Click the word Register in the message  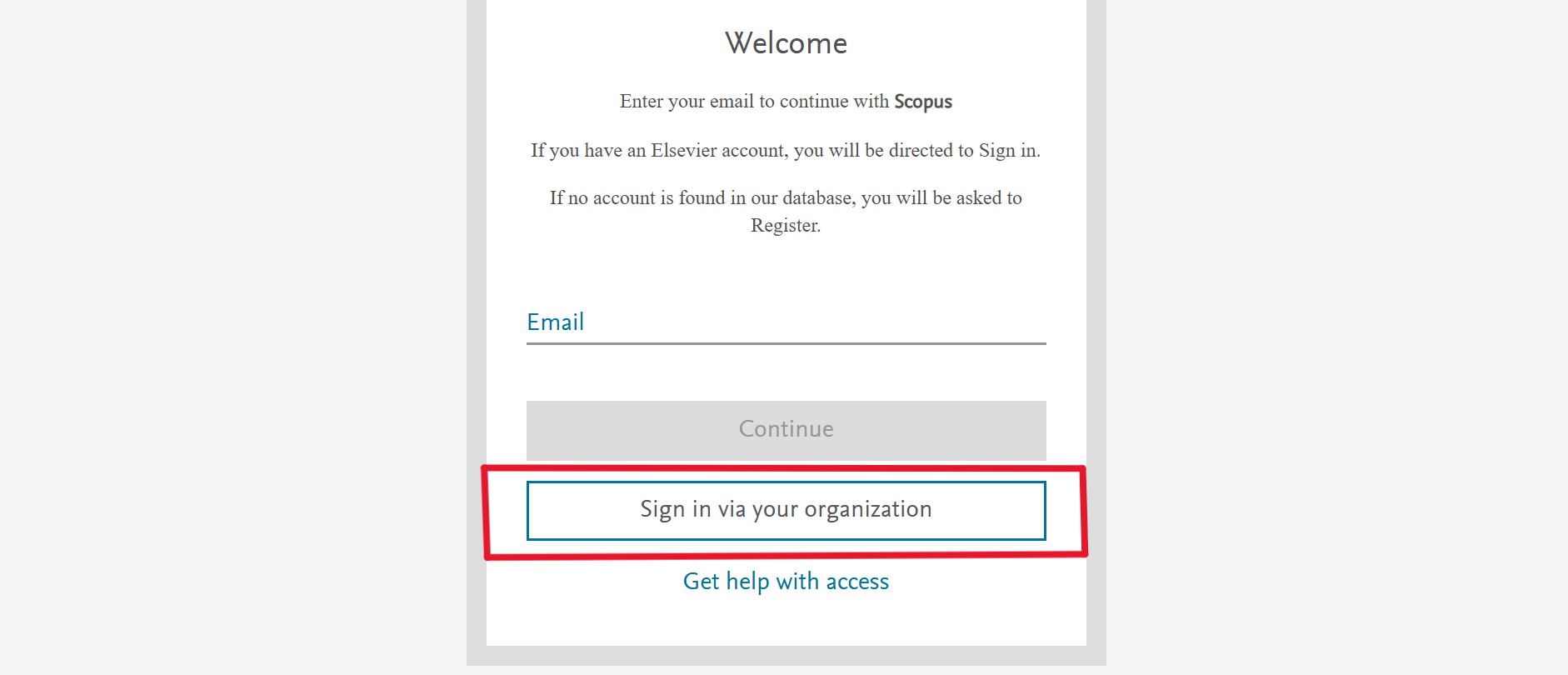tap(784, 226)
